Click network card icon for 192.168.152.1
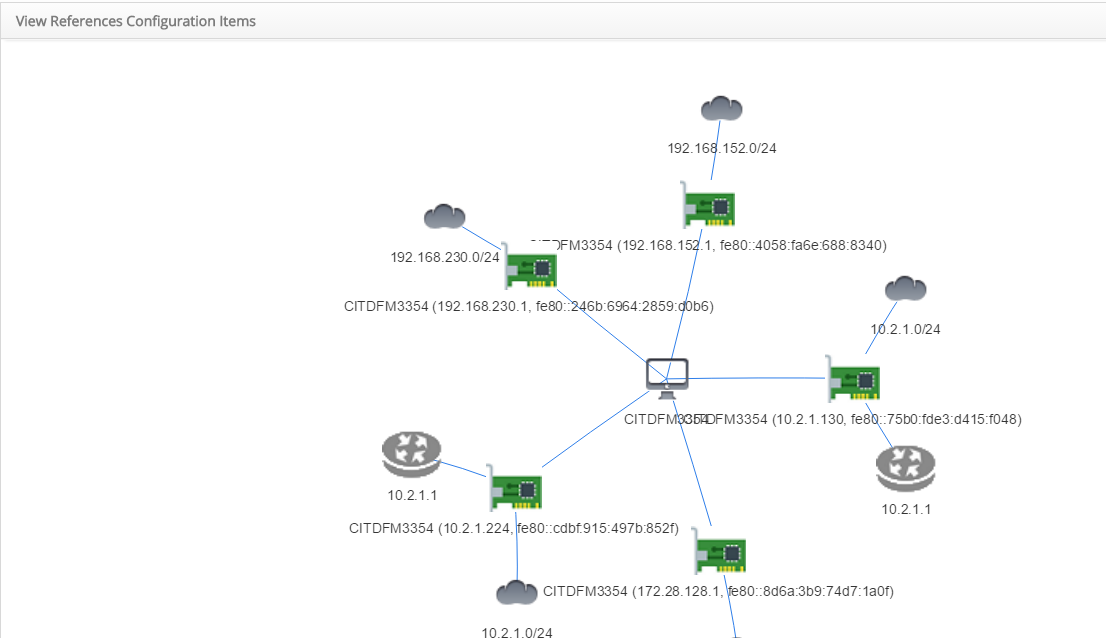This screenshot has width=1106, height=642. [708, 208]
